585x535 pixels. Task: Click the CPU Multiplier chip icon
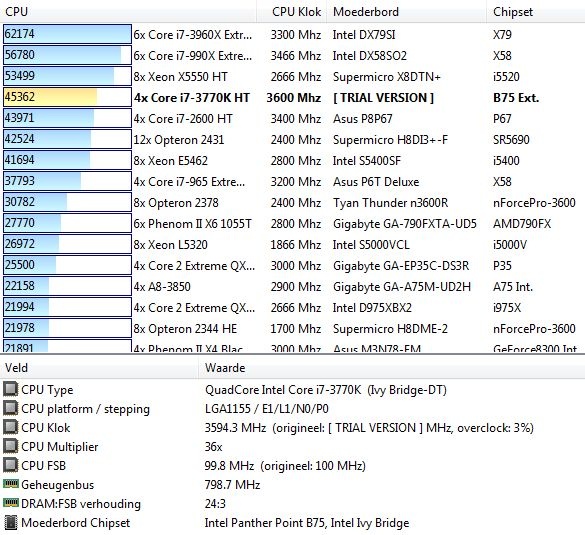click(x=10, y=446)
